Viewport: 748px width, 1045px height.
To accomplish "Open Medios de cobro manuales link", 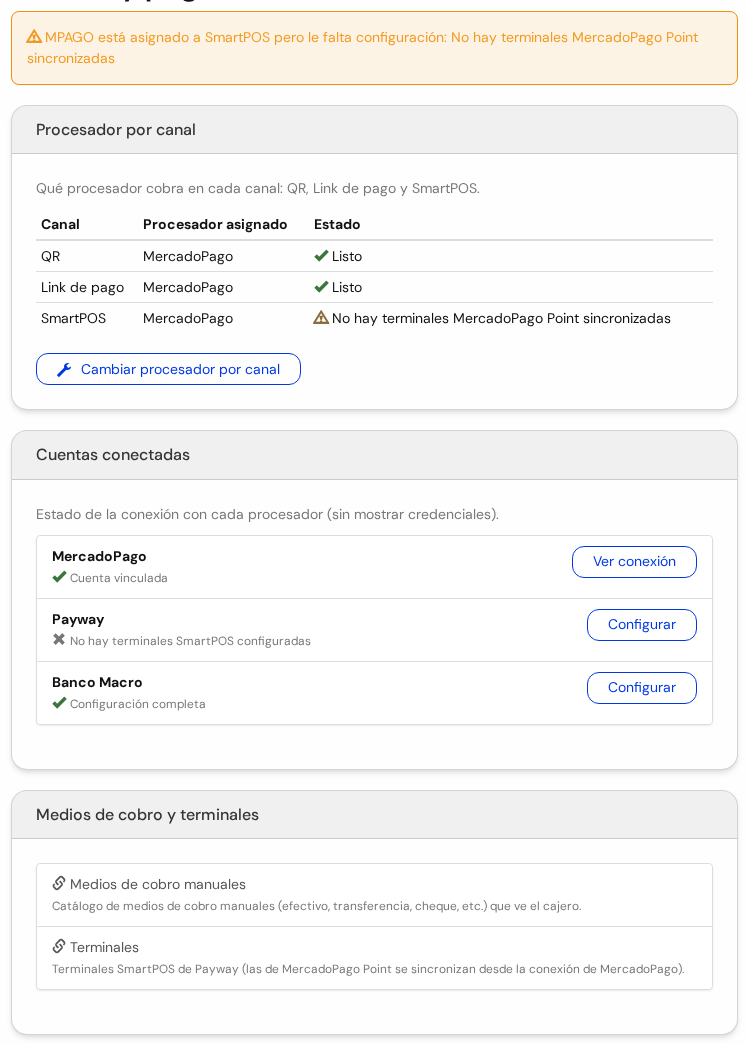I will (157, 884).
